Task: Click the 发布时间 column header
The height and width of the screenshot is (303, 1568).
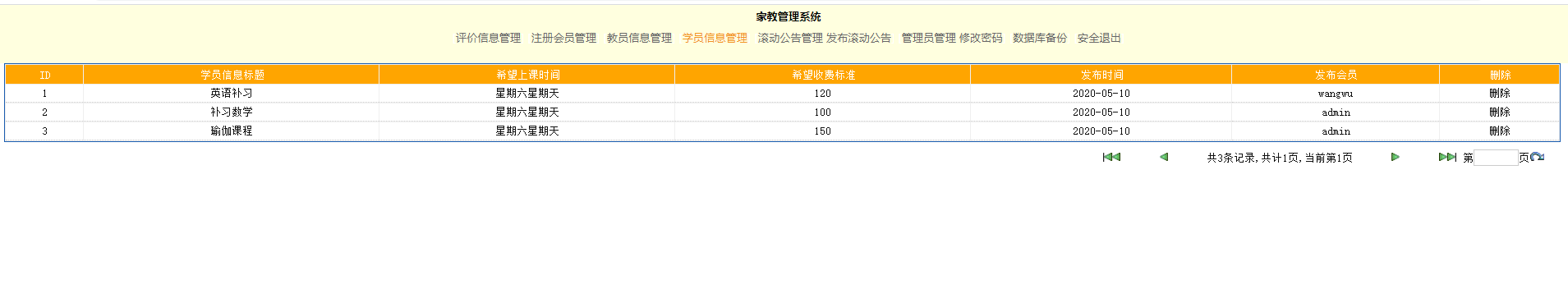Action: tap(1101, 75)
